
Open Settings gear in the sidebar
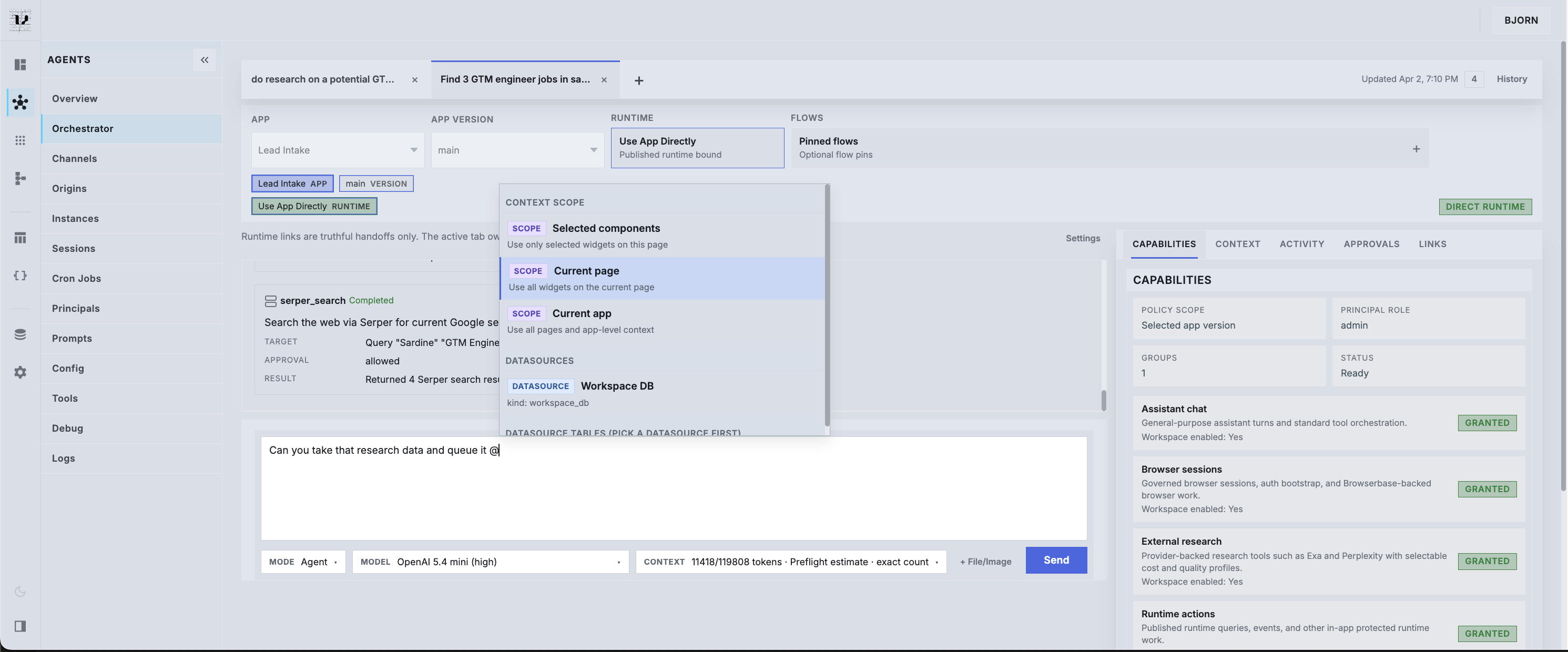[20, 372]
